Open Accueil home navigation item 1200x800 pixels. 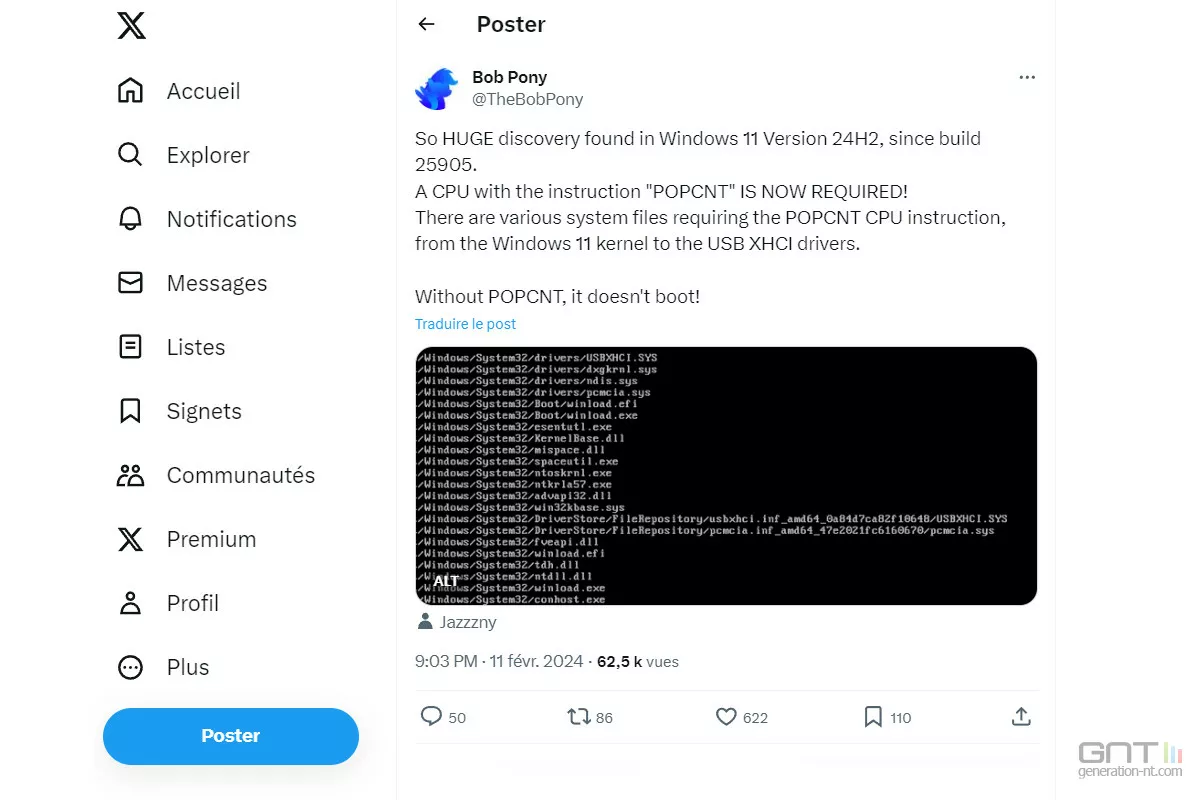(179, 91)
